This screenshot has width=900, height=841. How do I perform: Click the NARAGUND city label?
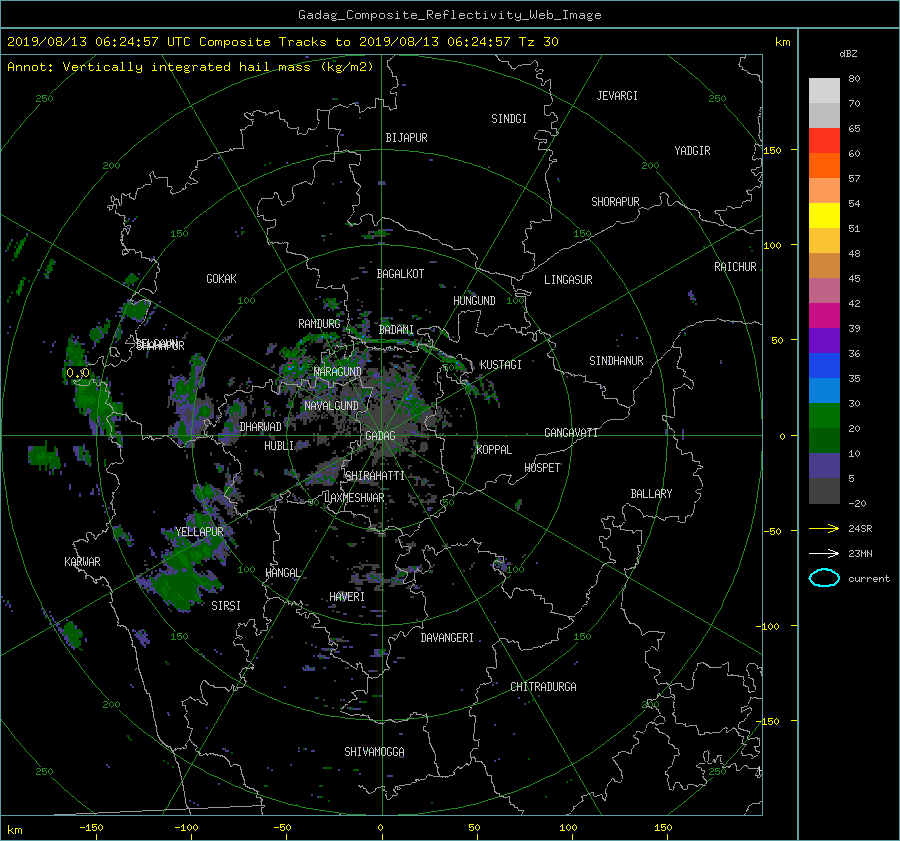(x=338, y=372)
